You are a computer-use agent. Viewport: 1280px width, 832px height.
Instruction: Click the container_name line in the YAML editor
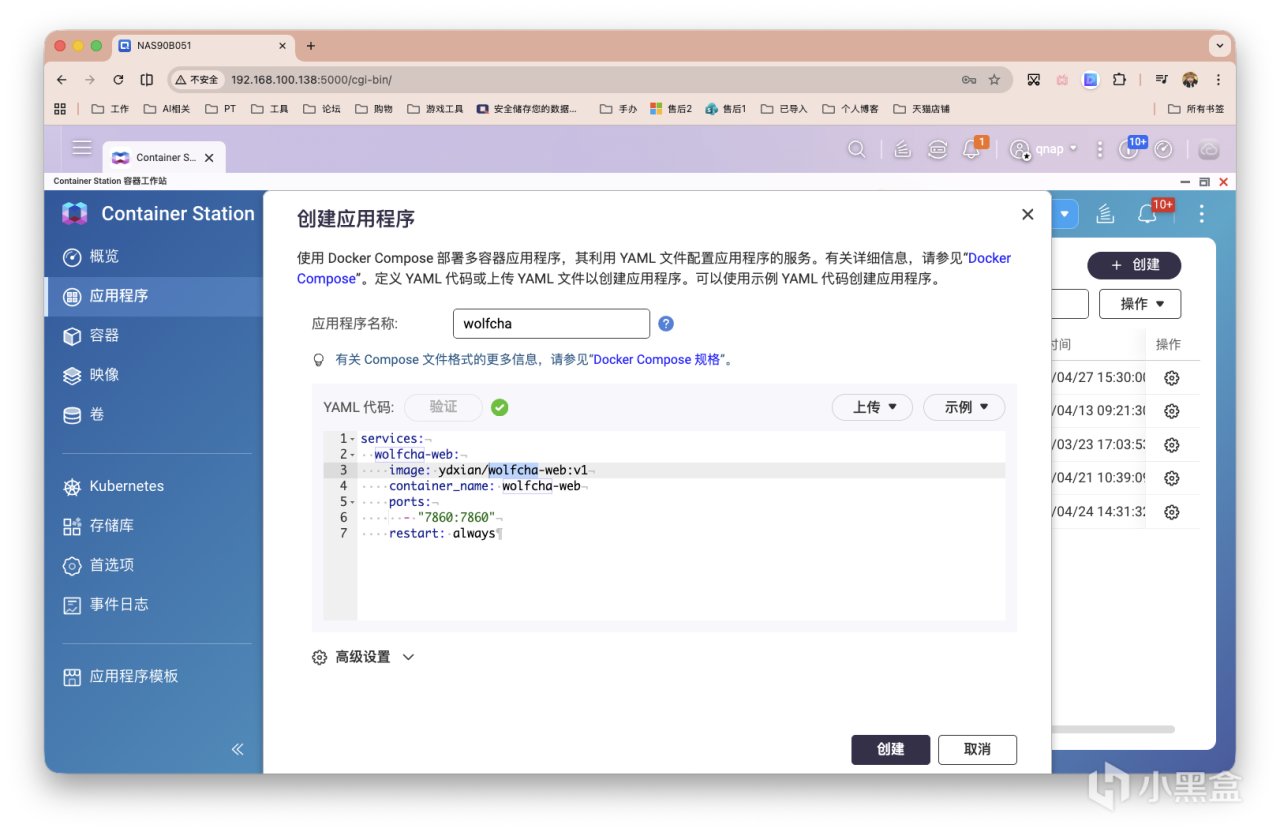coord(485,486)
